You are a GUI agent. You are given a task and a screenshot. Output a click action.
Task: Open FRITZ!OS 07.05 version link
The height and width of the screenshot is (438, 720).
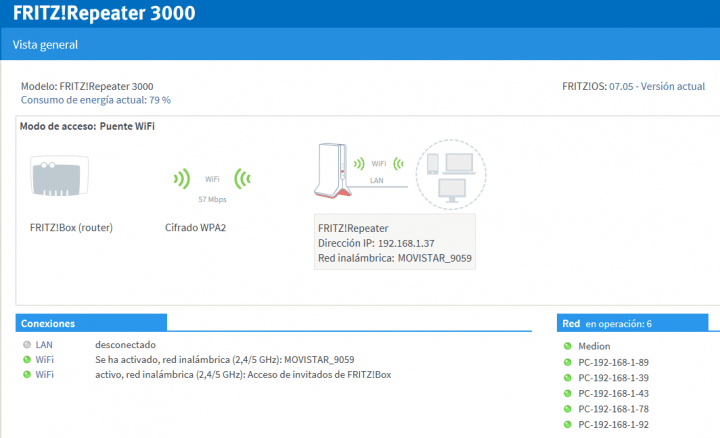(x=657, y=86)
